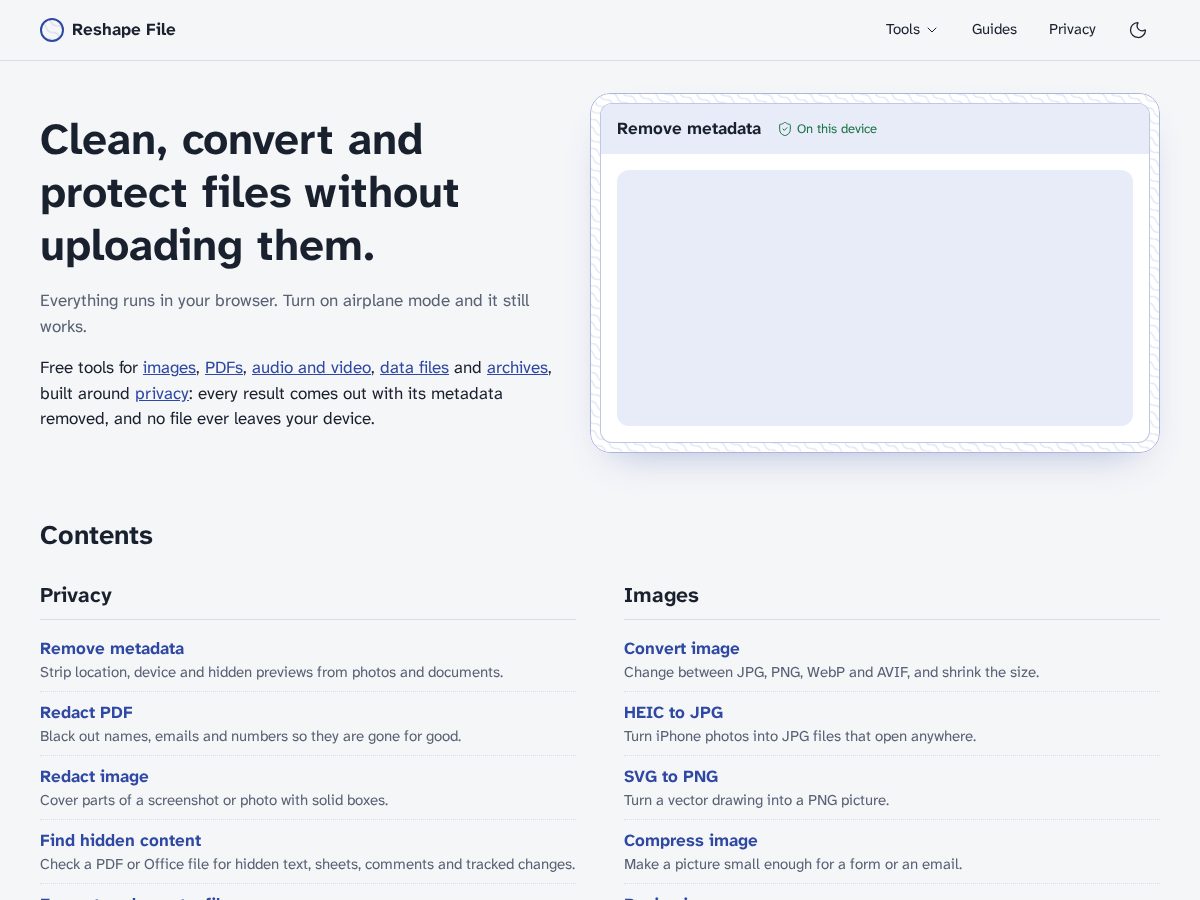Open the audio and video link

[x=311, y=368]
